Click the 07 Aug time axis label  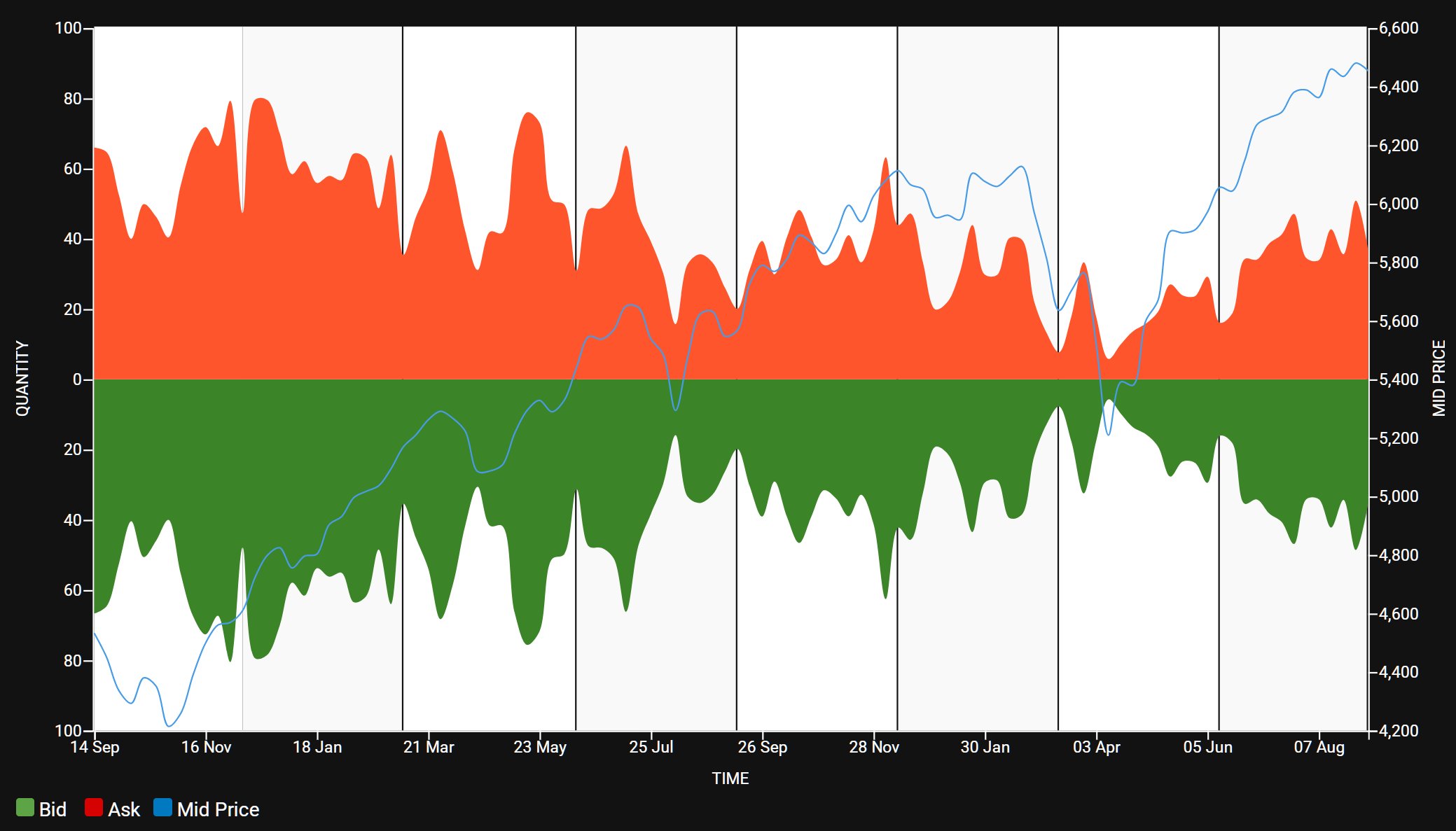point(1319,747)
